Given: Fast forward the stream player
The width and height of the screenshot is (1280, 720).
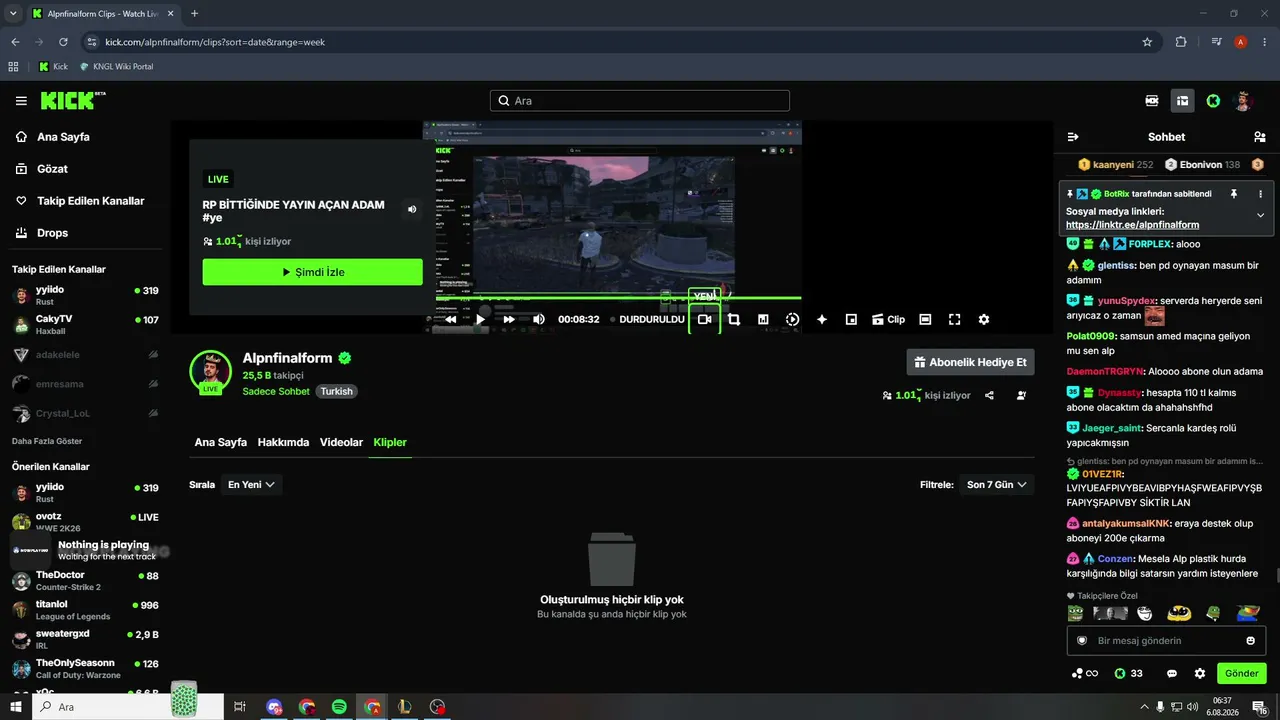Looking at the screenshot, I should click(509, 319).
